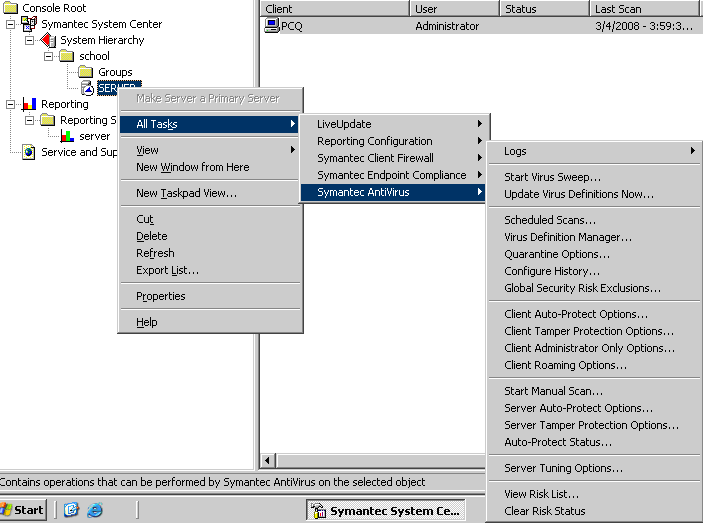
Task: Open Client Tamper Protection Options
Action: click(594, 331)
